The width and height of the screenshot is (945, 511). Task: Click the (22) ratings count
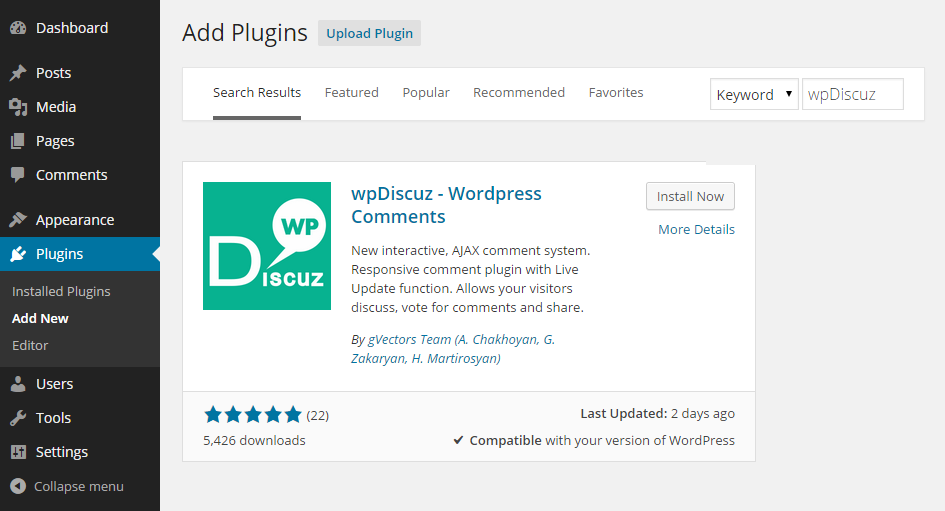(318, 415)
